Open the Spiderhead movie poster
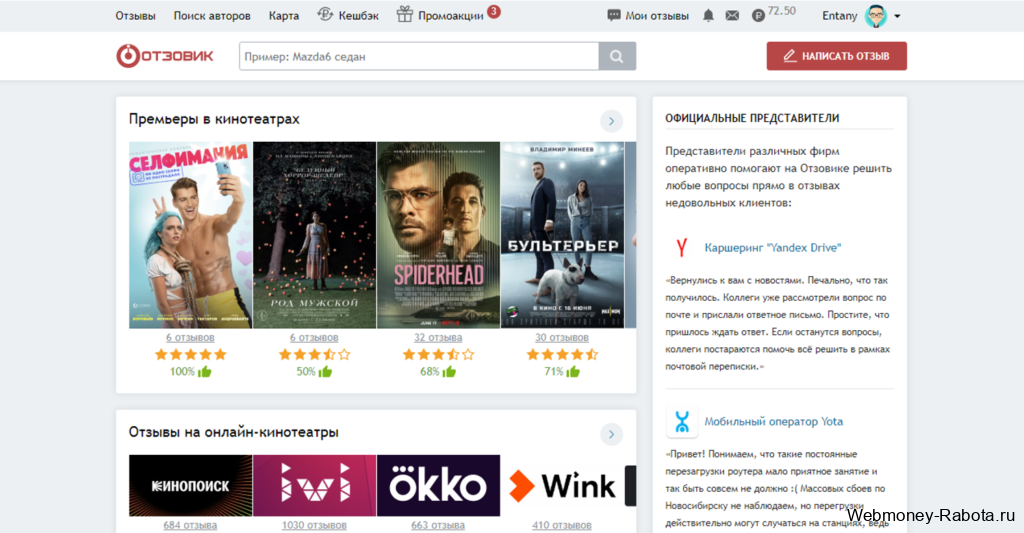This screenshot has height=533, width=1024. click(x=438, y=235)
